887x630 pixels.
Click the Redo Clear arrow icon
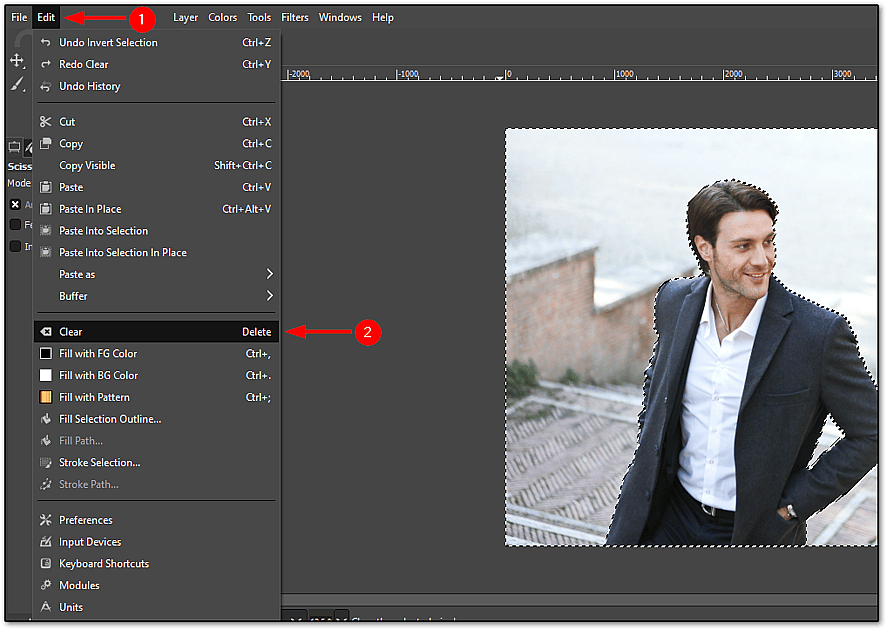[46, 64]
